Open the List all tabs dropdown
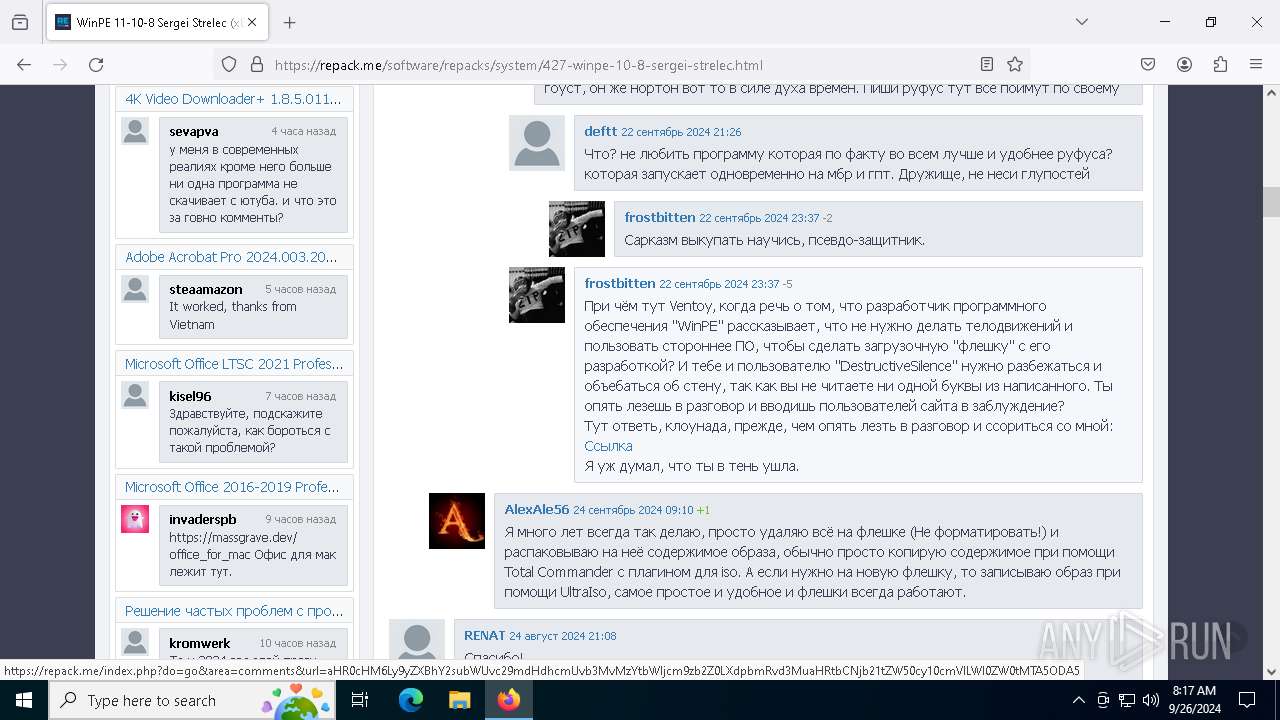 click(1081, 22)
